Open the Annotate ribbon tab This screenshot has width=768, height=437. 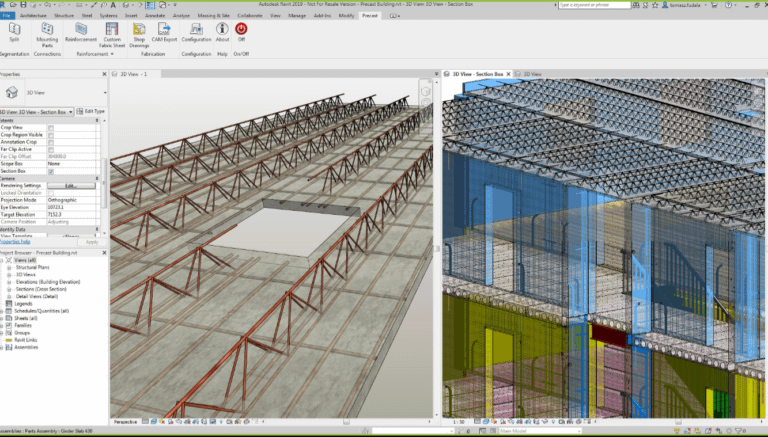(155, 16)
